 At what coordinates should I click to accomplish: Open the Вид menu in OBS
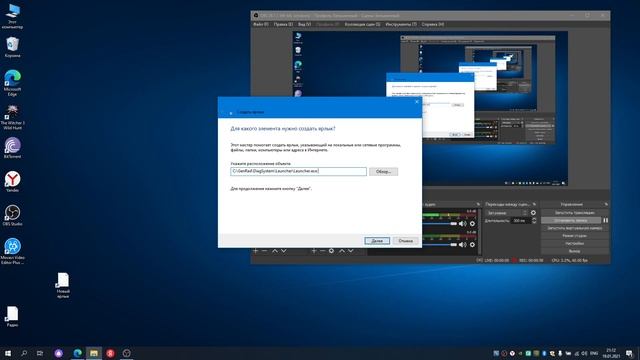304,24
